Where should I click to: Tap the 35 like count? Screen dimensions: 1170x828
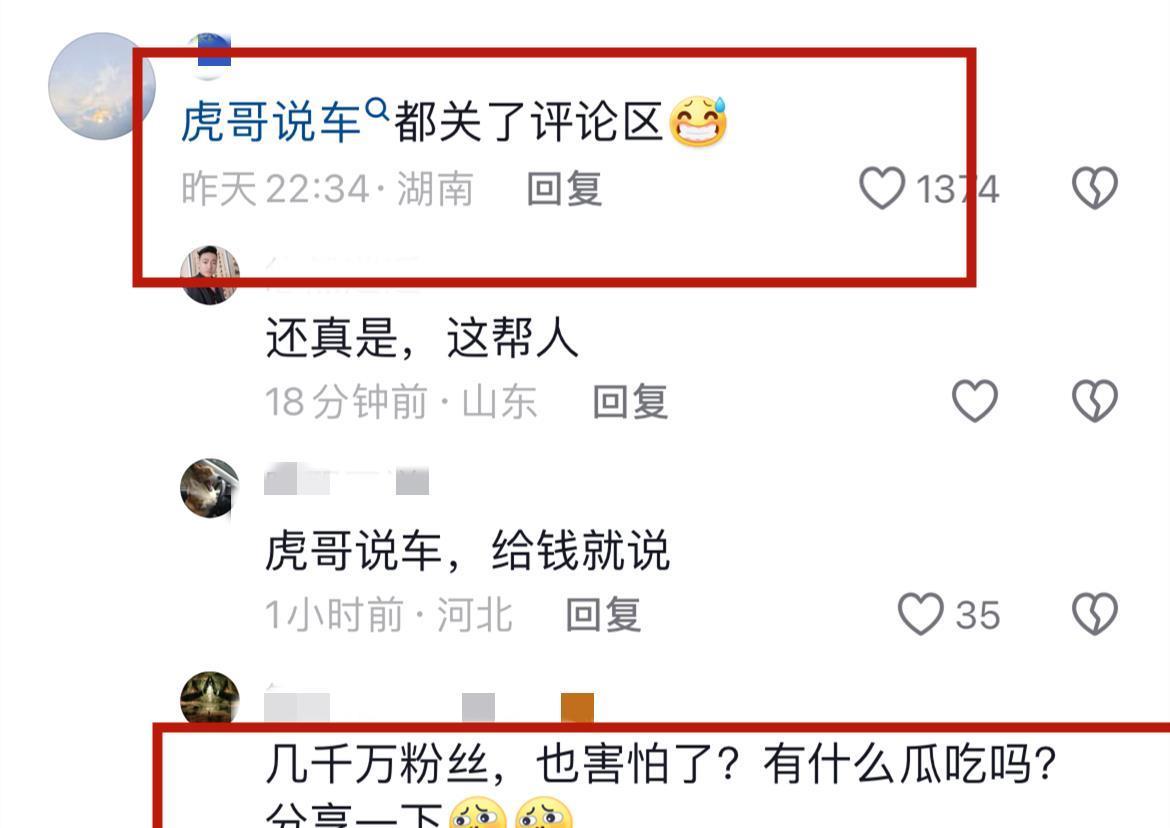point(977,615)
